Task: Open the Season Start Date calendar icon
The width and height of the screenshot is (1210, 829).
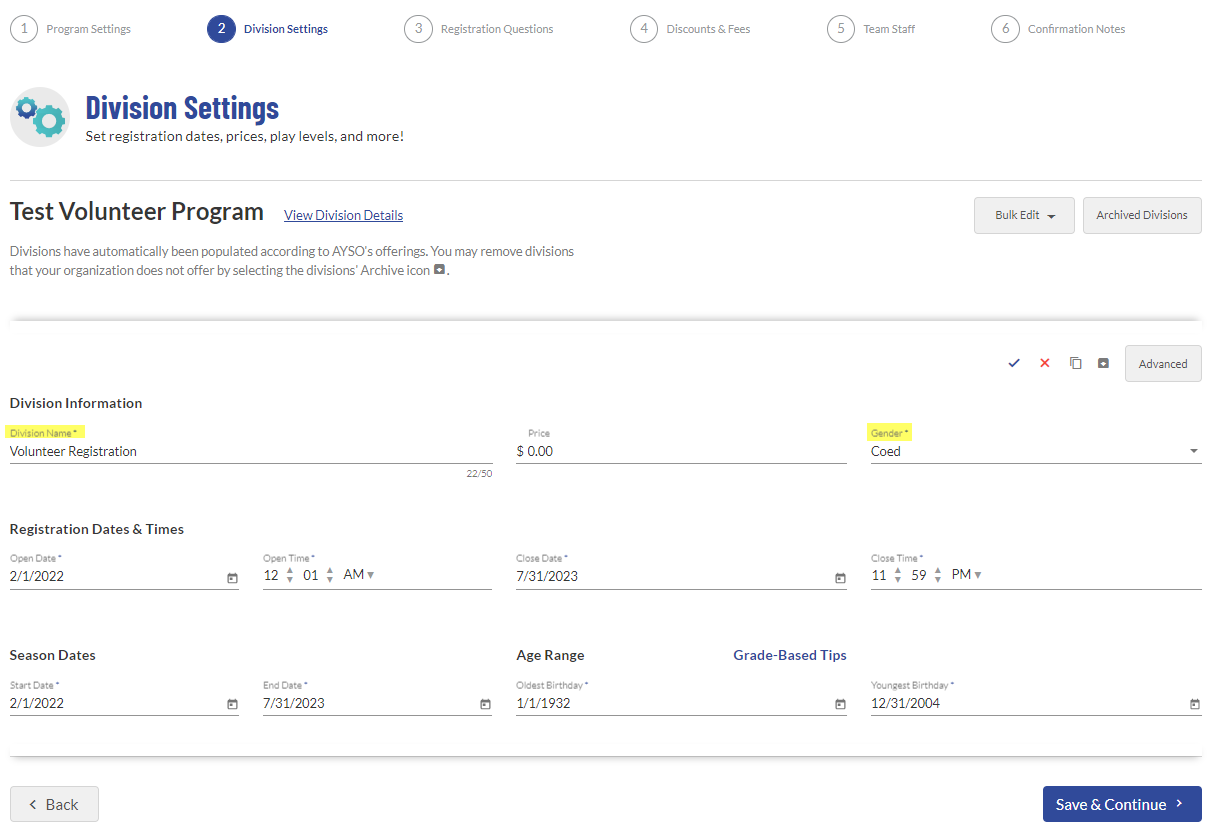Action: point(232,704)
